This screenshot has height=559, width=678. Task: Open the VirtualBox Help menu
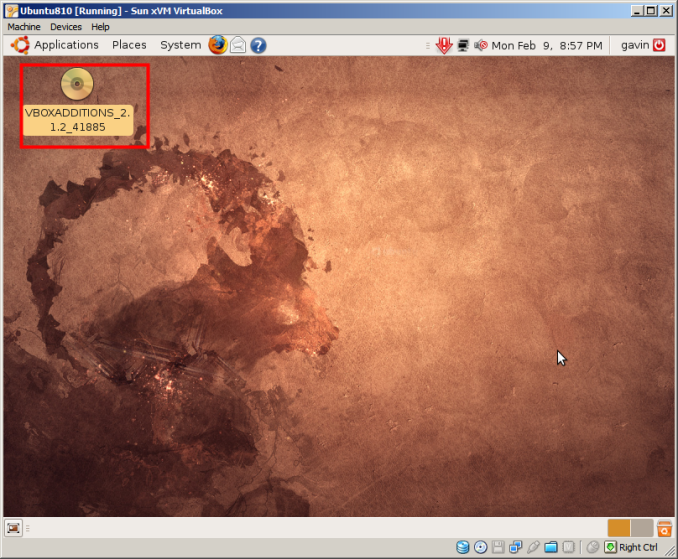[x=100, y=27]
